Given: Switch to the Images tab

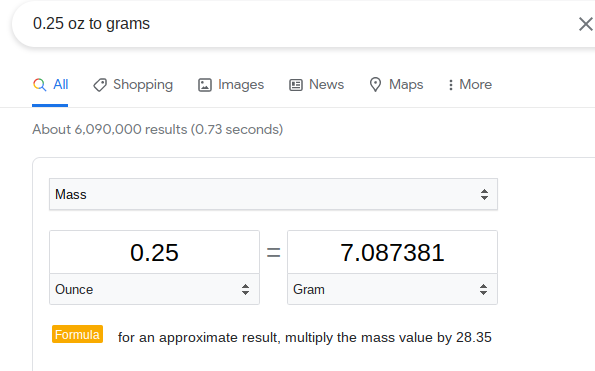Looking at the screenshot, I should [231, 85].
